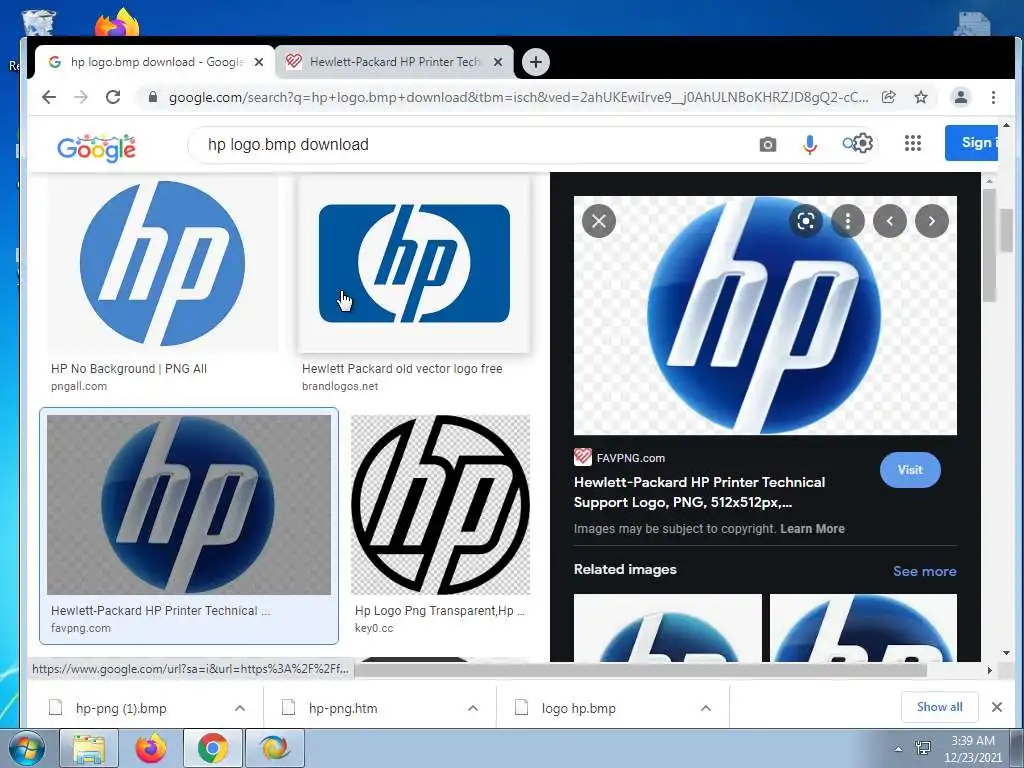1024x768 pixels.
Task: Open the second related image thumbnail
Action: pyautogui.click(x=863, y=628)
